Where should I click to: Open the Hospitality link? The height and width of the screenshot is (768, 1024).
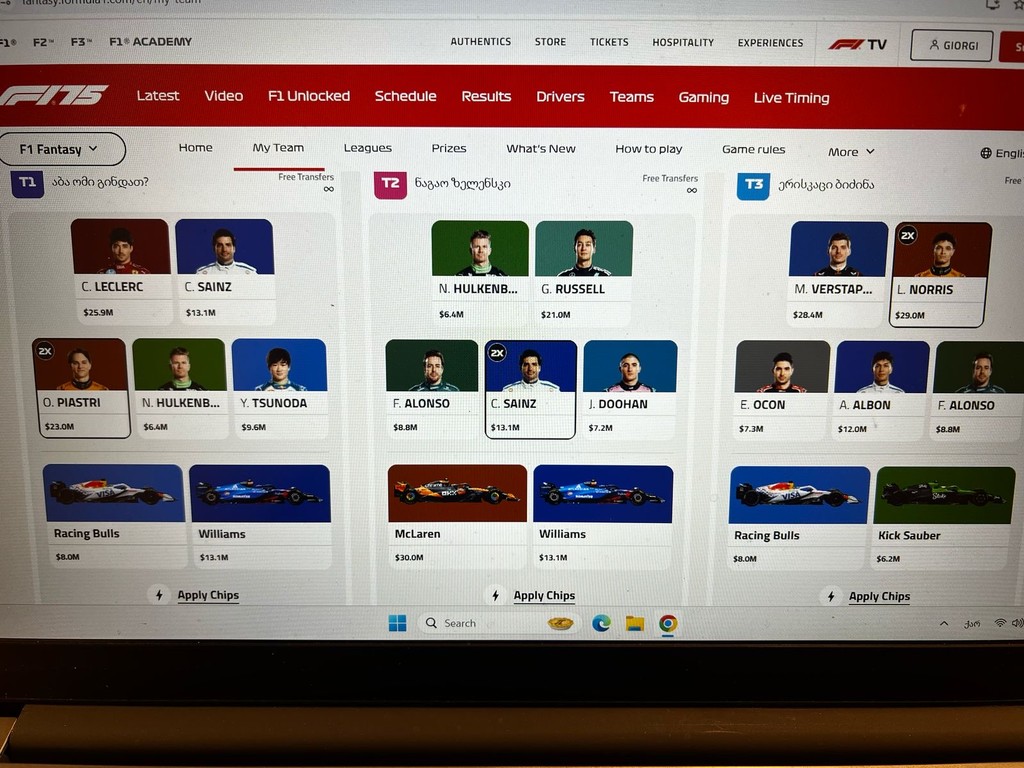coord(683,42)
